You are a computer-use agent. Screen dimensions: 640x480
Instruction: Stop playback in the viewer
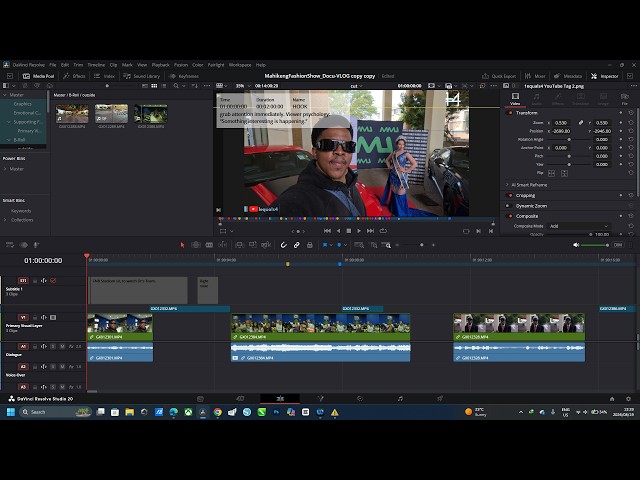349,231
